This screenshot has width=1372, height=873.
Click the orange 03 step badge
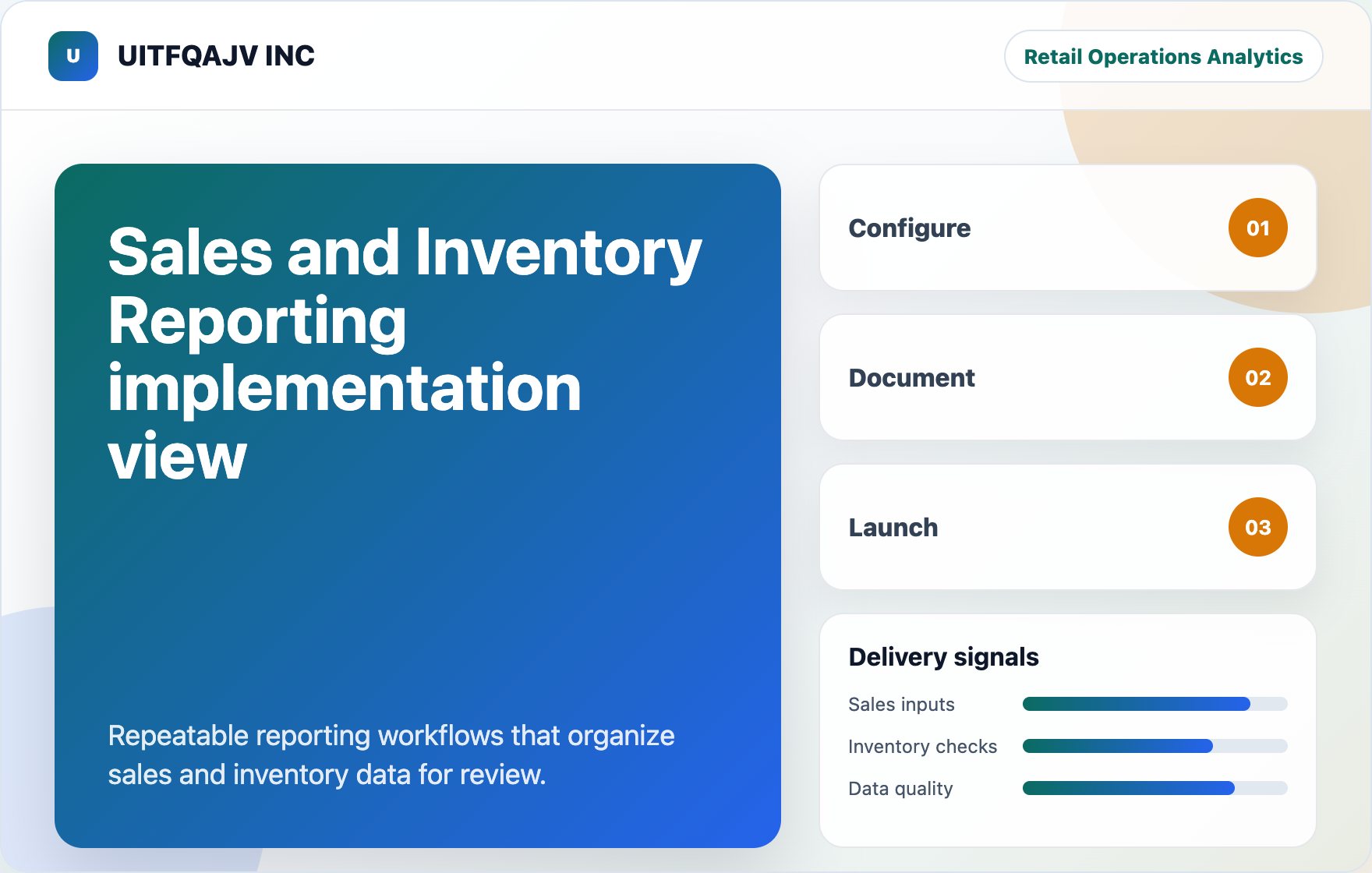click(1257, 527)
